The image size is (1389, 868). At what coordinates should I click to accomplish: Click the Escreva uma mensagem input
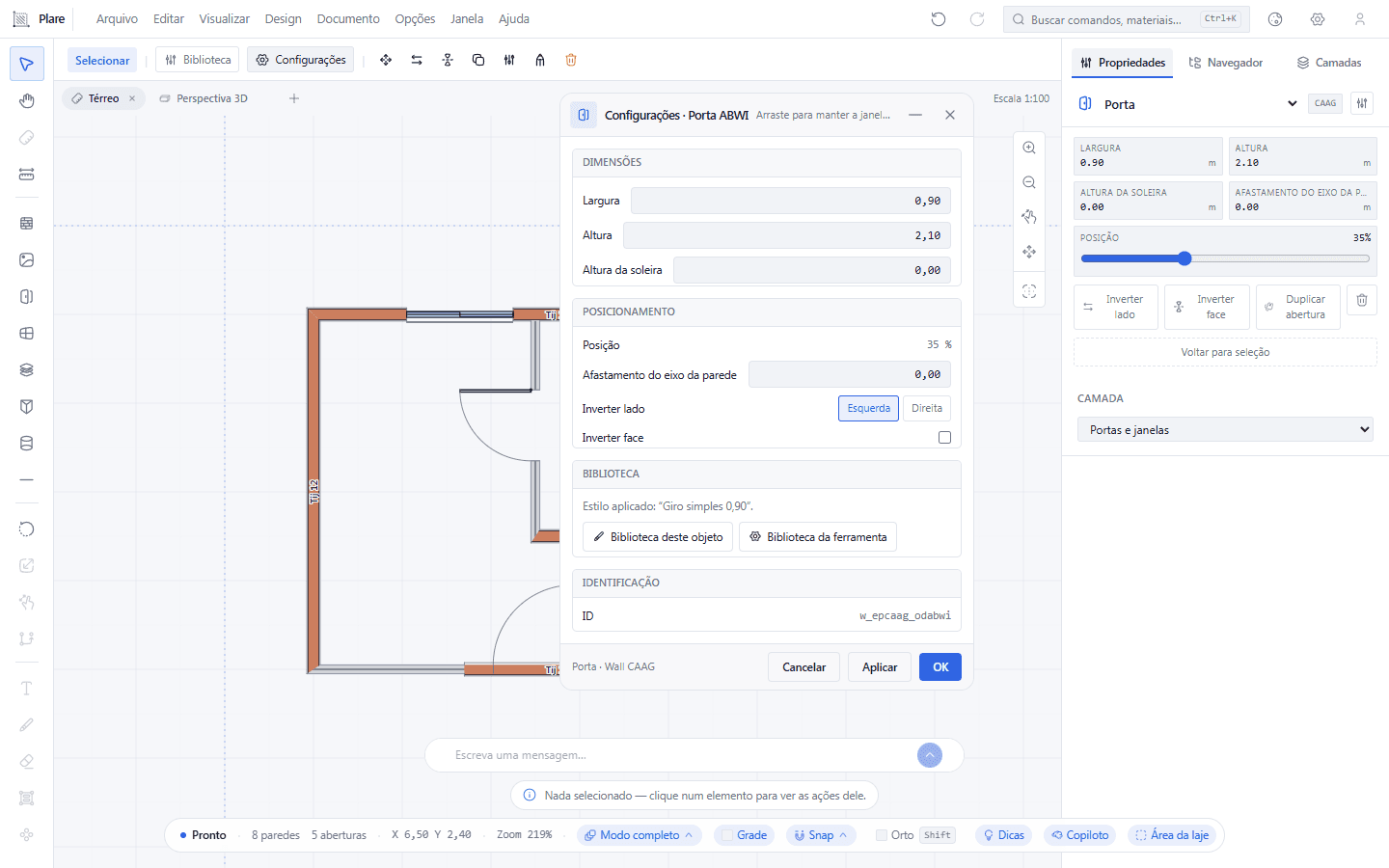[680, 755]
